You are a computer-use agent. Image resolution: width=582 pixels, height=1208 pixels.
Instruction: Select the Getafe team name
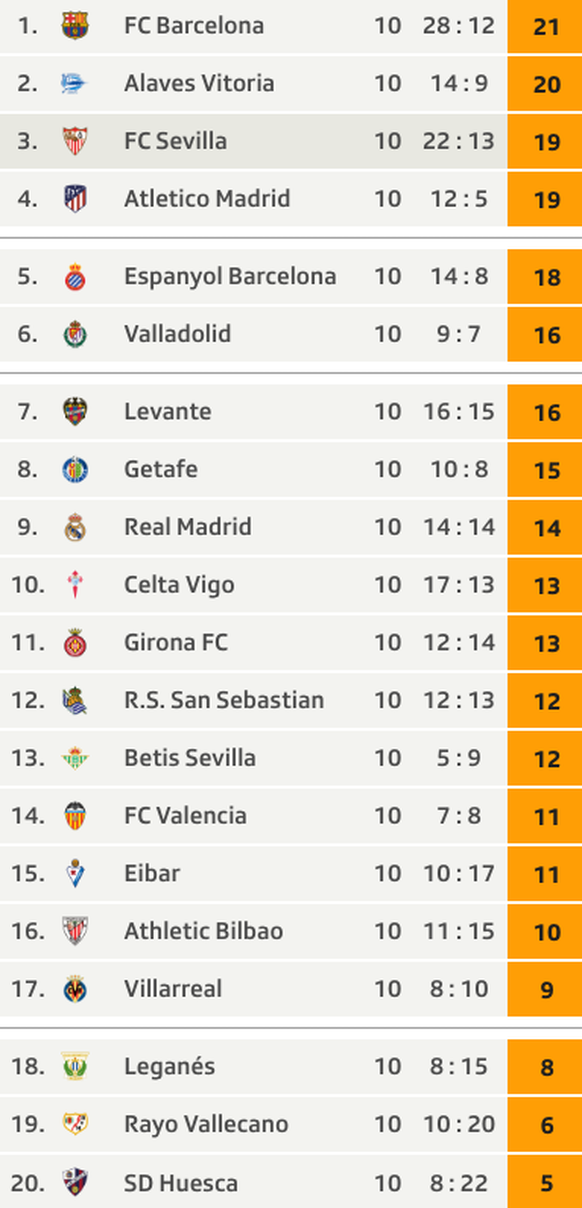click(161, 469)
